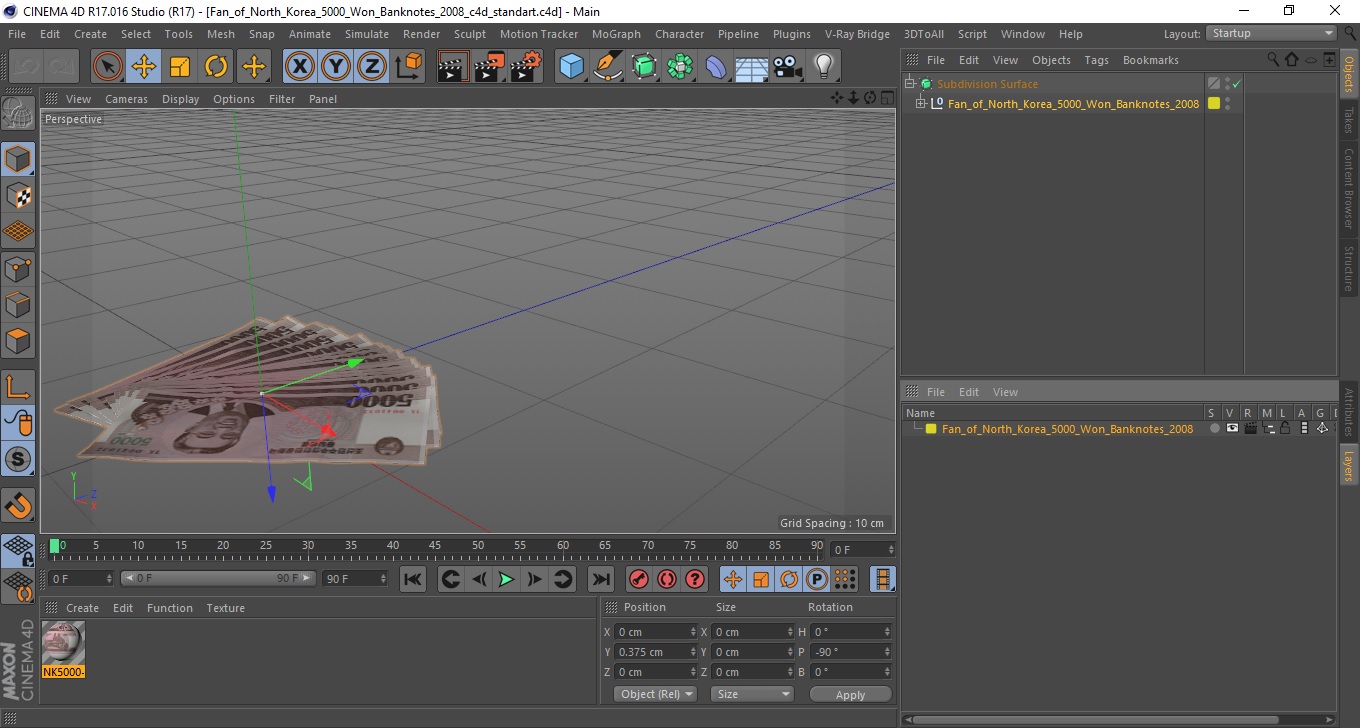
Task: Render the active view clapperboard icon
Action: pos(454,67)
